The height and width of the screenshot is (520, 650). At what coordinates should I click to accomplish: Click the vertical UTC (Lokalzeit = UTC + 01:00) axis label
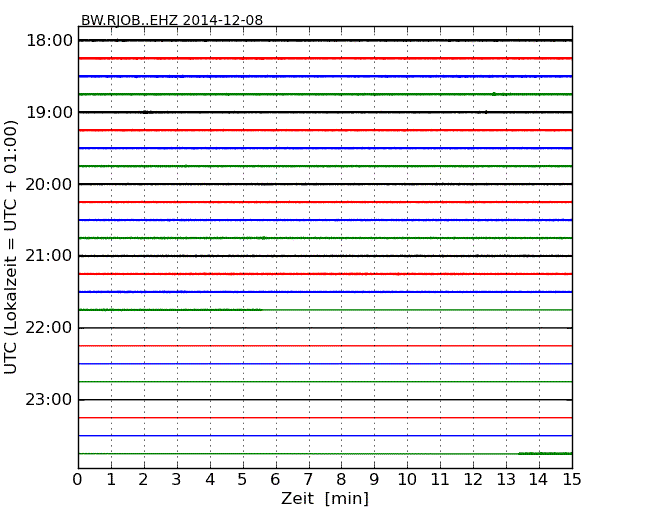pyautogui.click(x=10, y=247)
